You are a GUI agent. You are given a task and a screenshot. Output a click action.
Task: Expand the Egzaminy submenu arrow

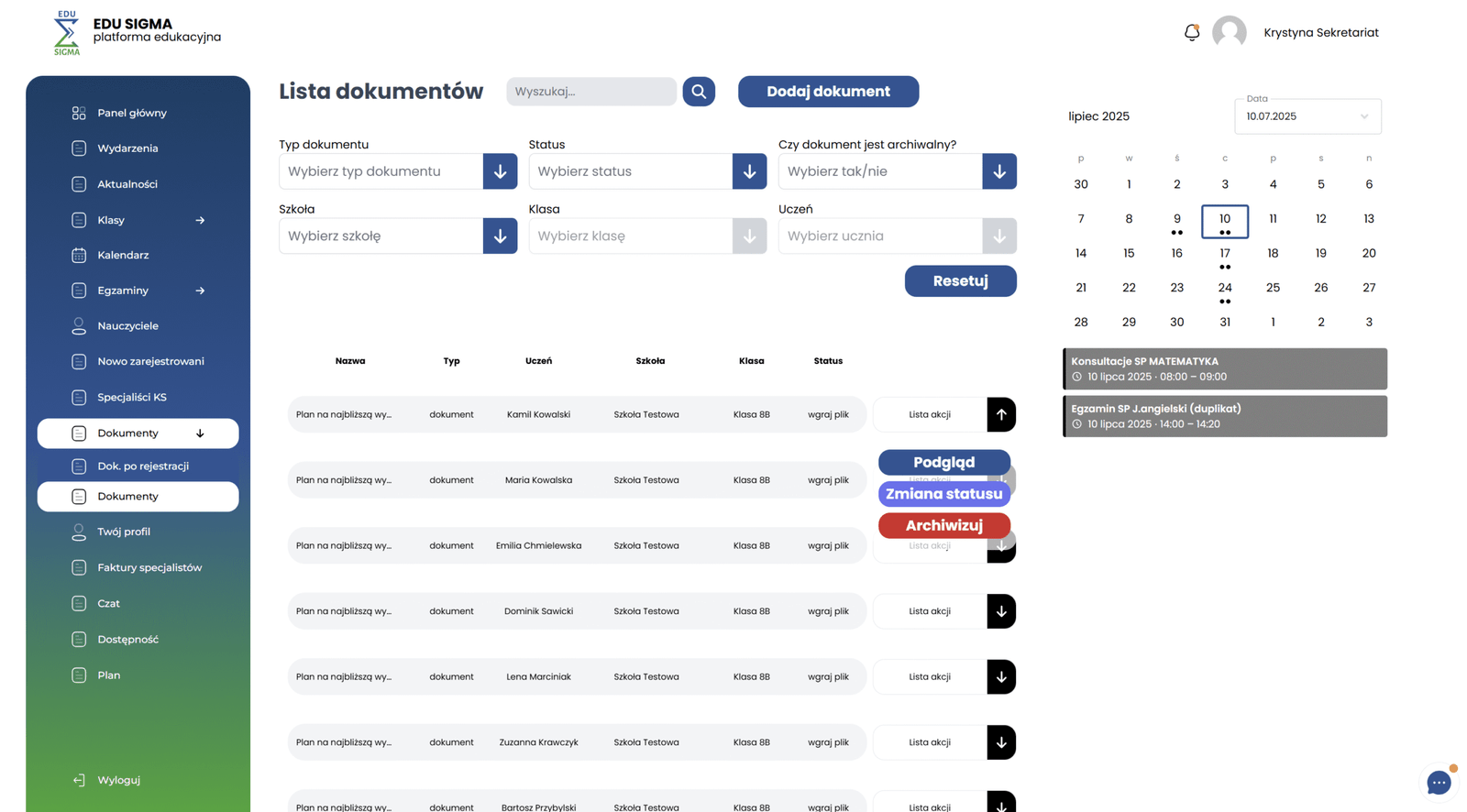[200, 291]
